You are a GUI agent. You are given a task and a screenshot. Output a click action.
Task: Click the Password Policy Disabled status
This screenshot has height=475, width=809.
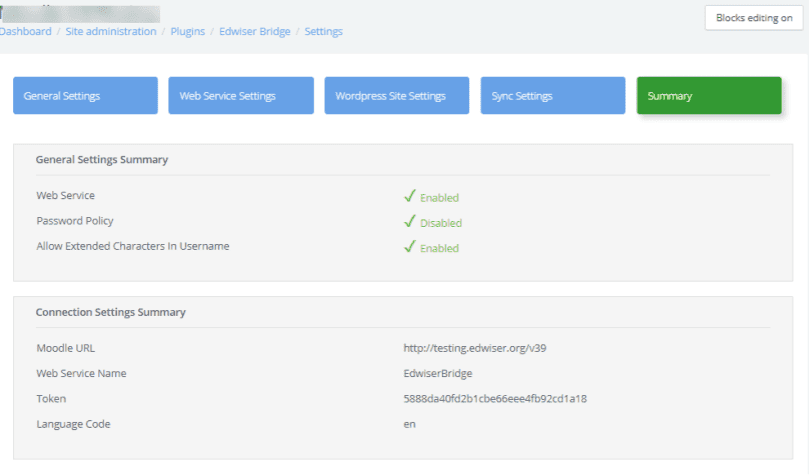[x=441, y=223]
